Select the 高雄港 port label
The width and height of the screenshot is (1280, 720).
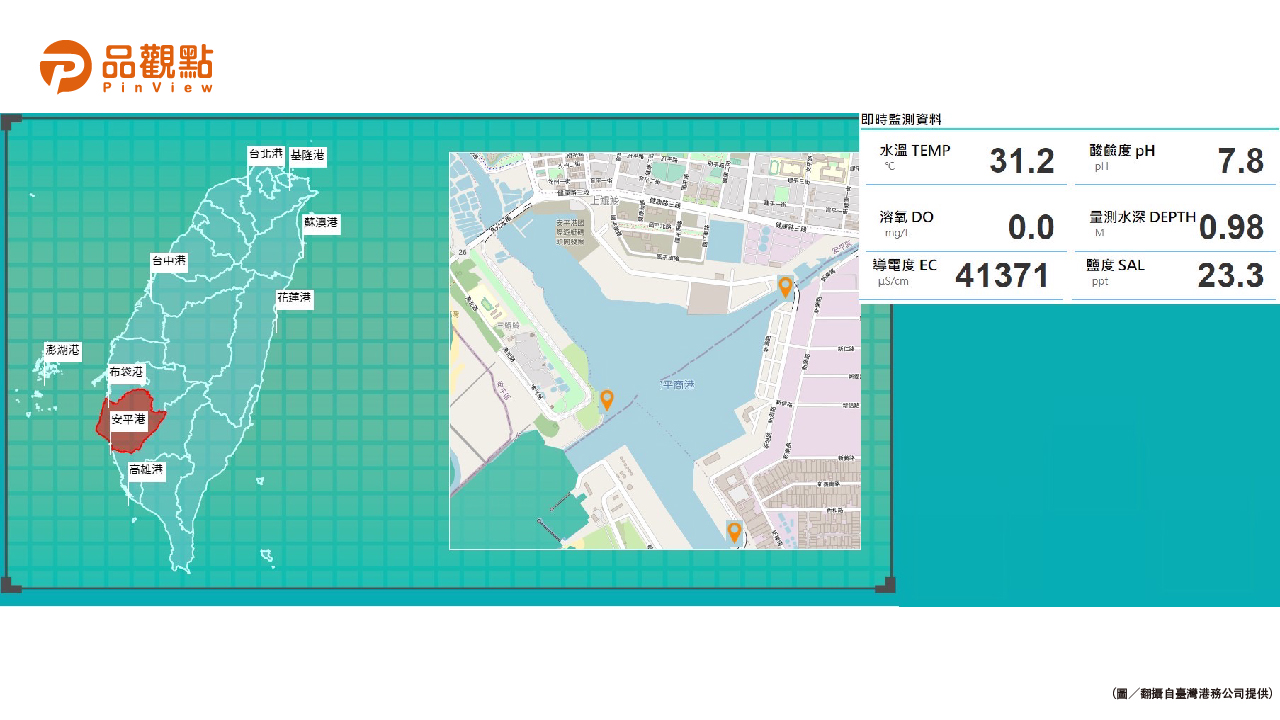point(146,469)
